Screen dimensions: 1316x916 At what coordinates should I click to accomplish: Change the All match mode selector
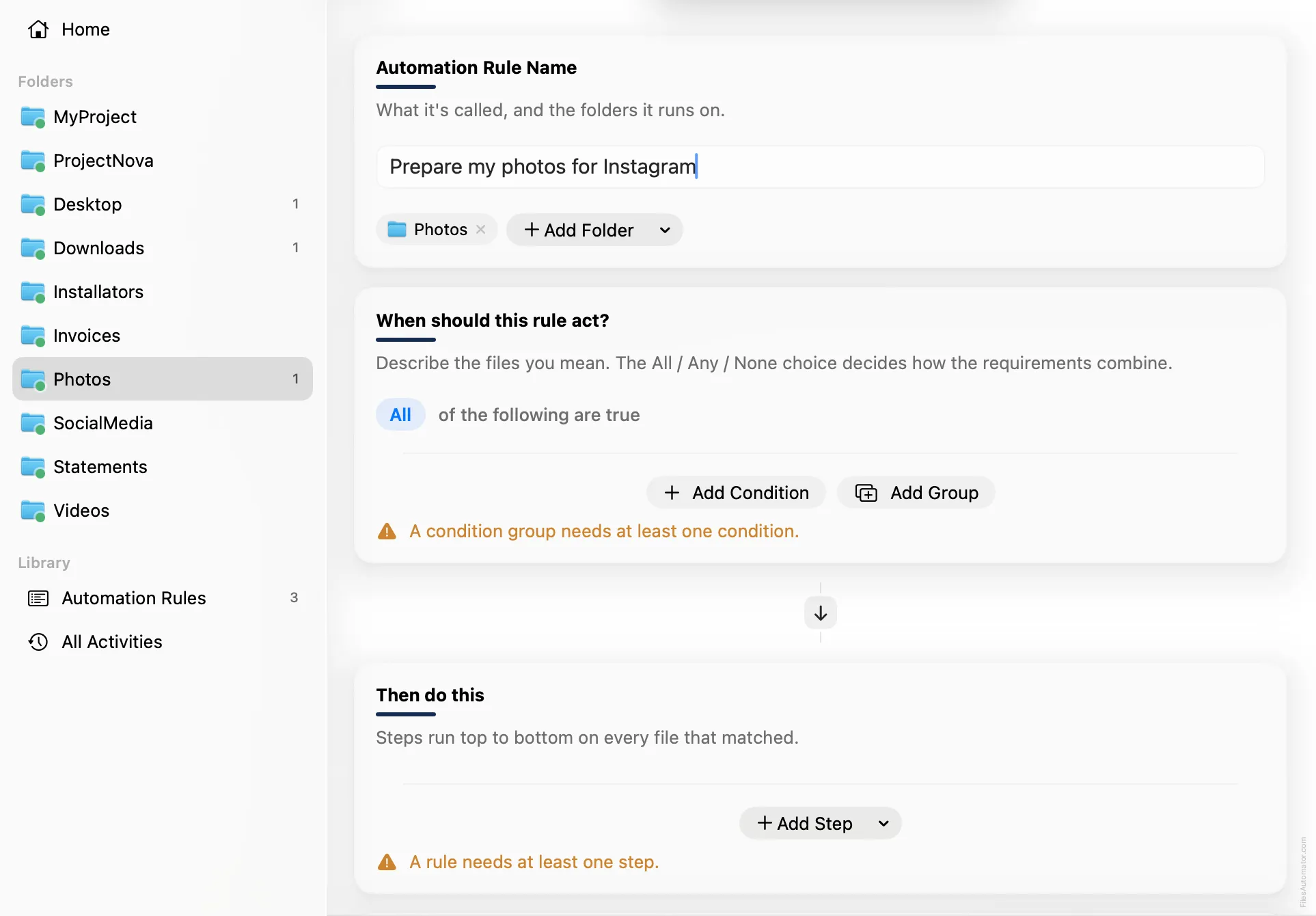click(x=400, y=415)
